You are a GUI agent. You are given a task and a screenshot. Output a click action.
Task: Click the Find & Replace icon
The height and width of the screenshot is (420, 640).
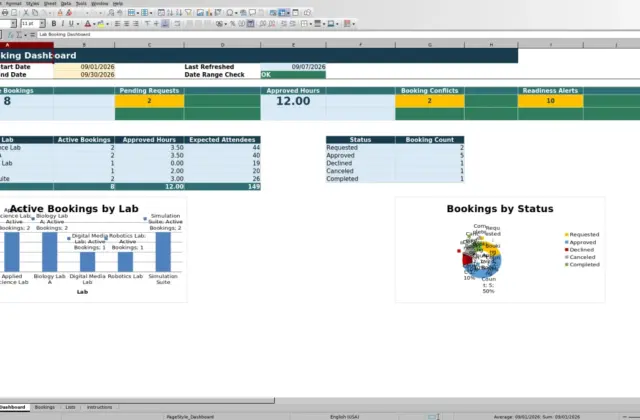point(111,13)
